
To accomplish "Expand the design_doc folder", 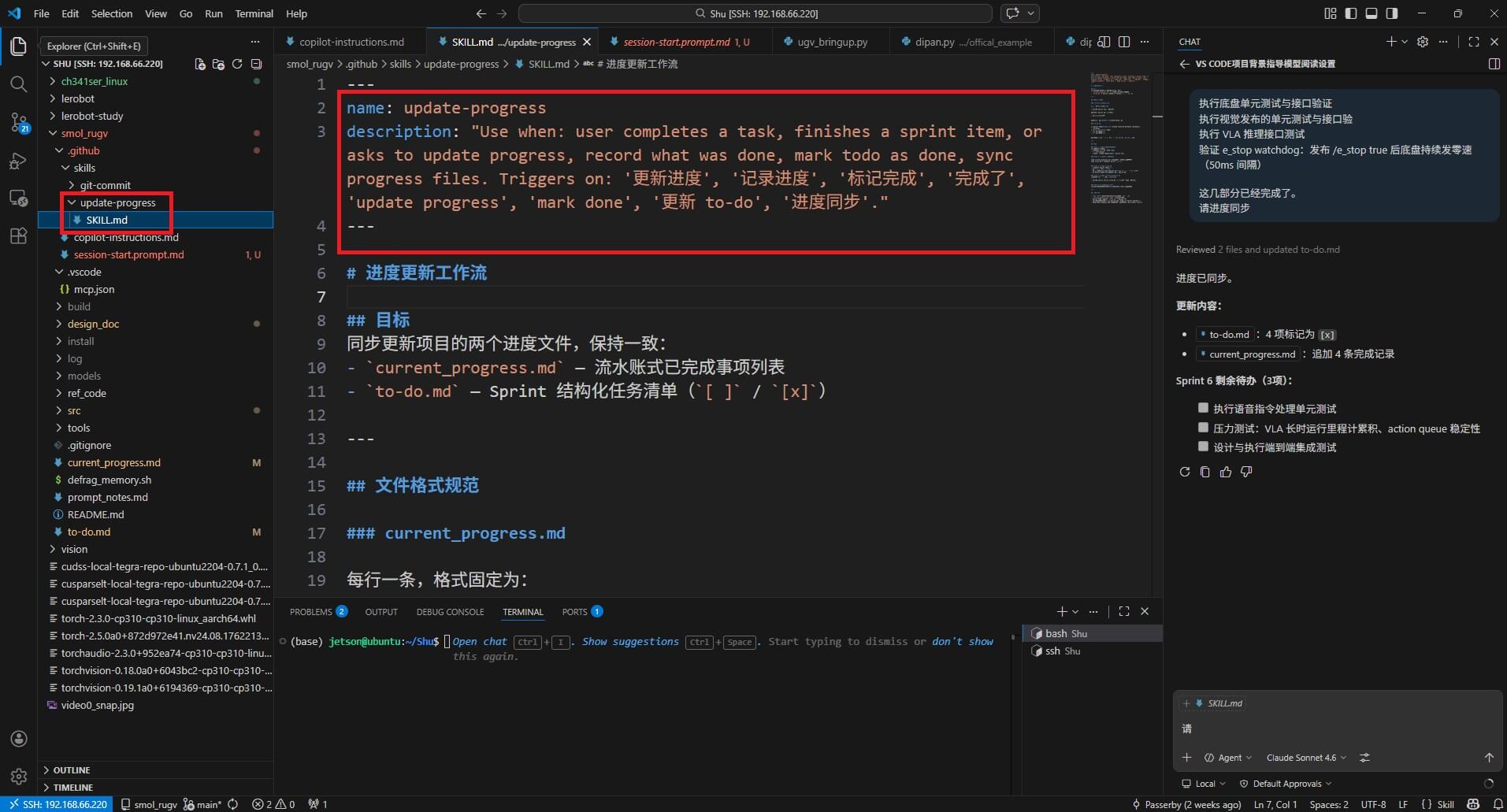I will 93,324.
